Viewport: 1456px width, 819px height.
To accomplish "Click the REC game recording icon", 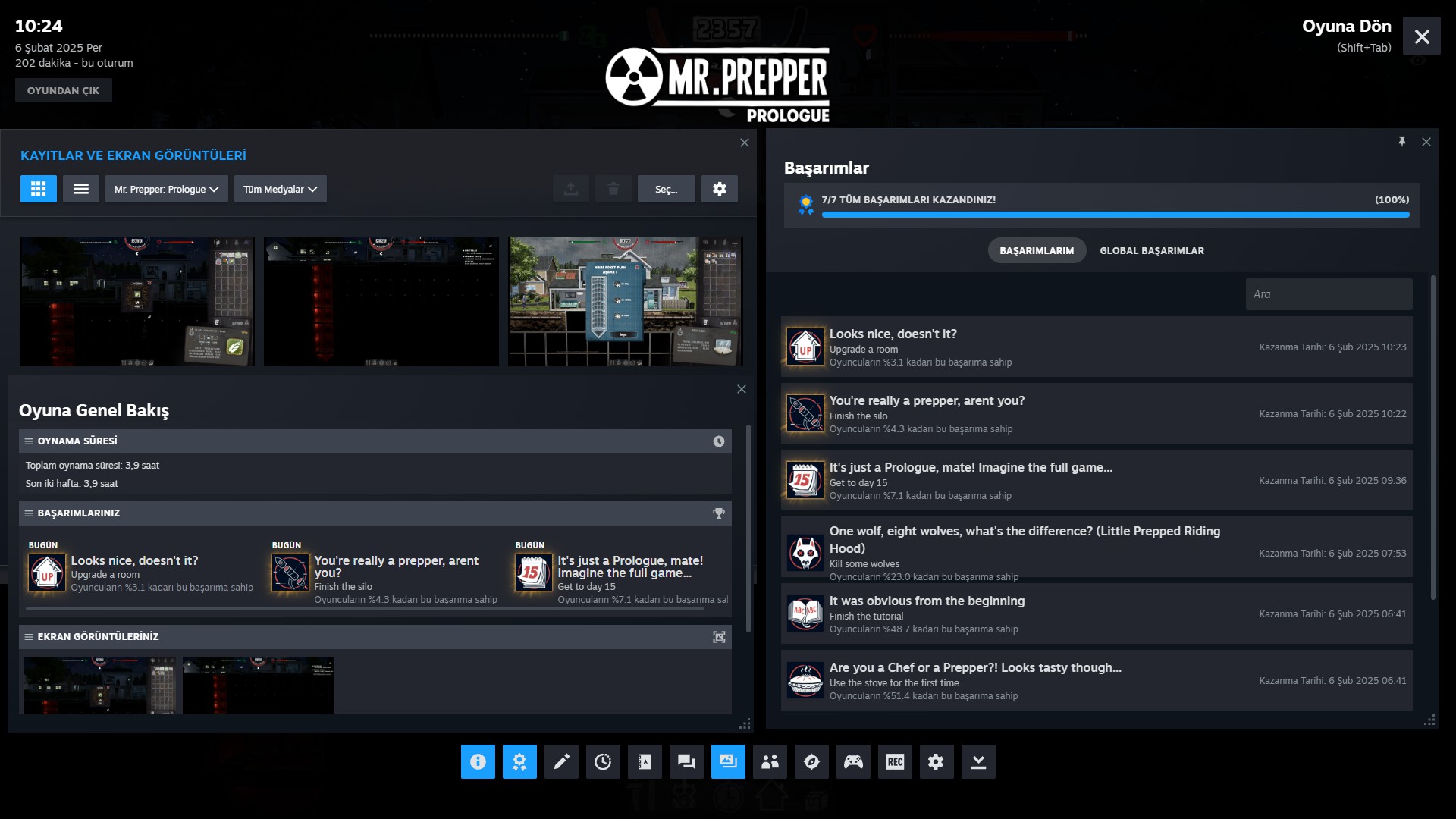I will click(x=895, y=761).
